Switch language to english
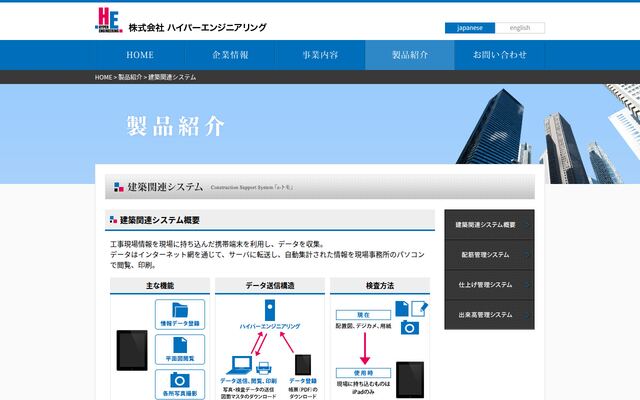The width and height of the screenshot is (640, 400). (x=520, y=28)
